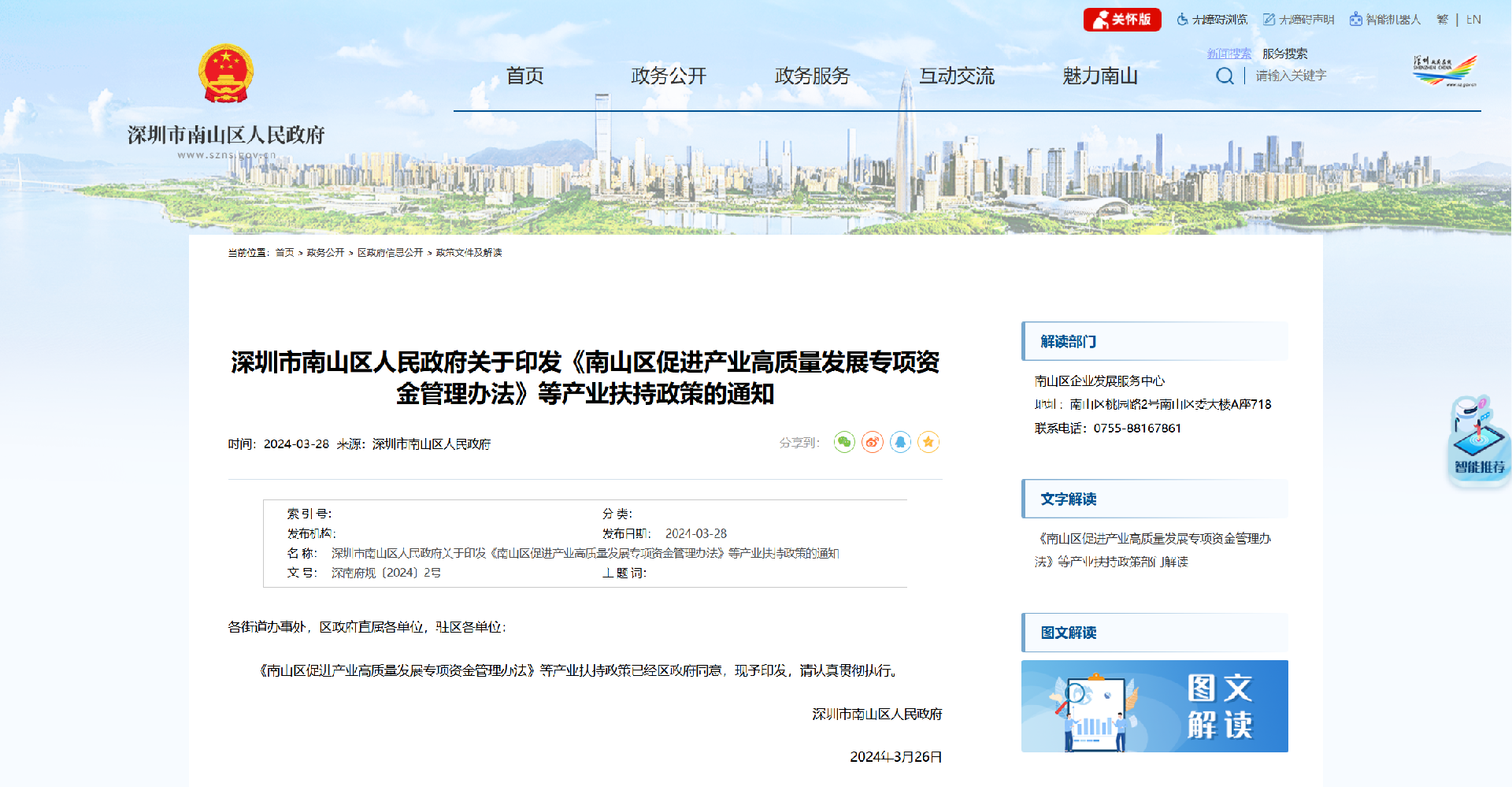Screen dimensions: 1512x787
Task: Click the search magnifier icon
Action: coord(1225,76)
